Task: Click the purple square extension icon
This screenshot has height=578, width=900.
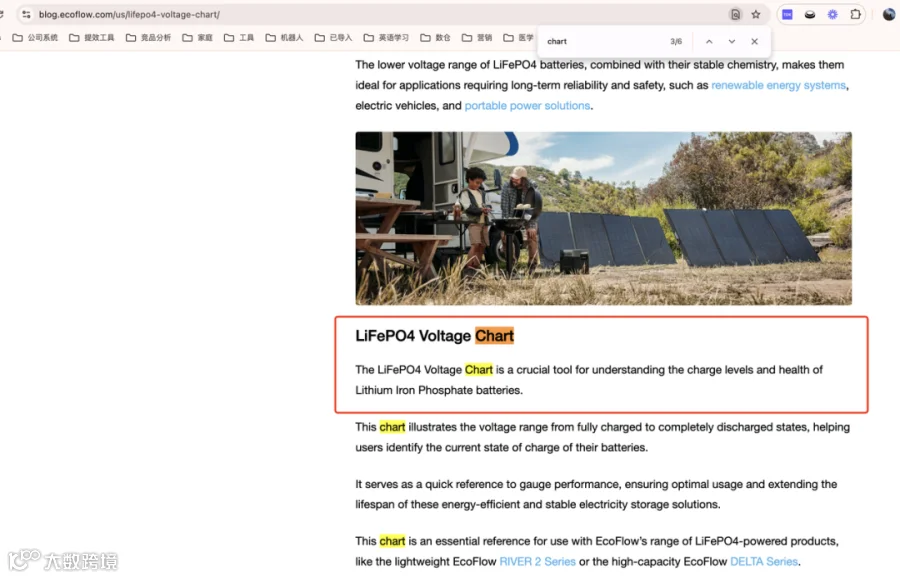Action: pos(788,14)
